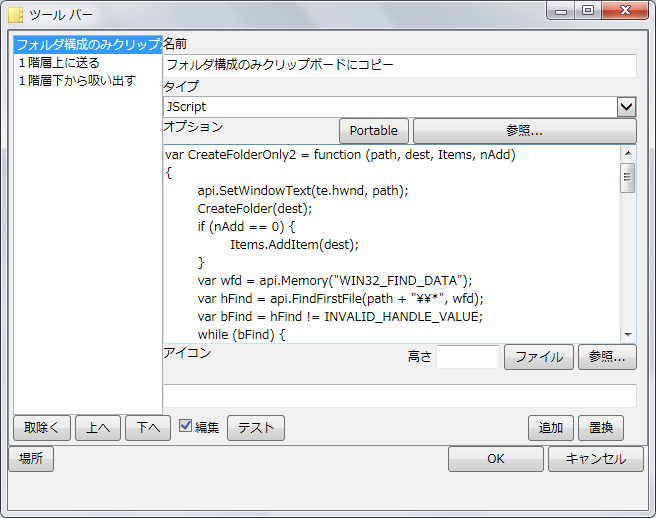The width and height of the screenshot is (656, 518).
Task: Click code line api.SetWindowText(te.hwnd, path);
Action: tap(303, 190)
